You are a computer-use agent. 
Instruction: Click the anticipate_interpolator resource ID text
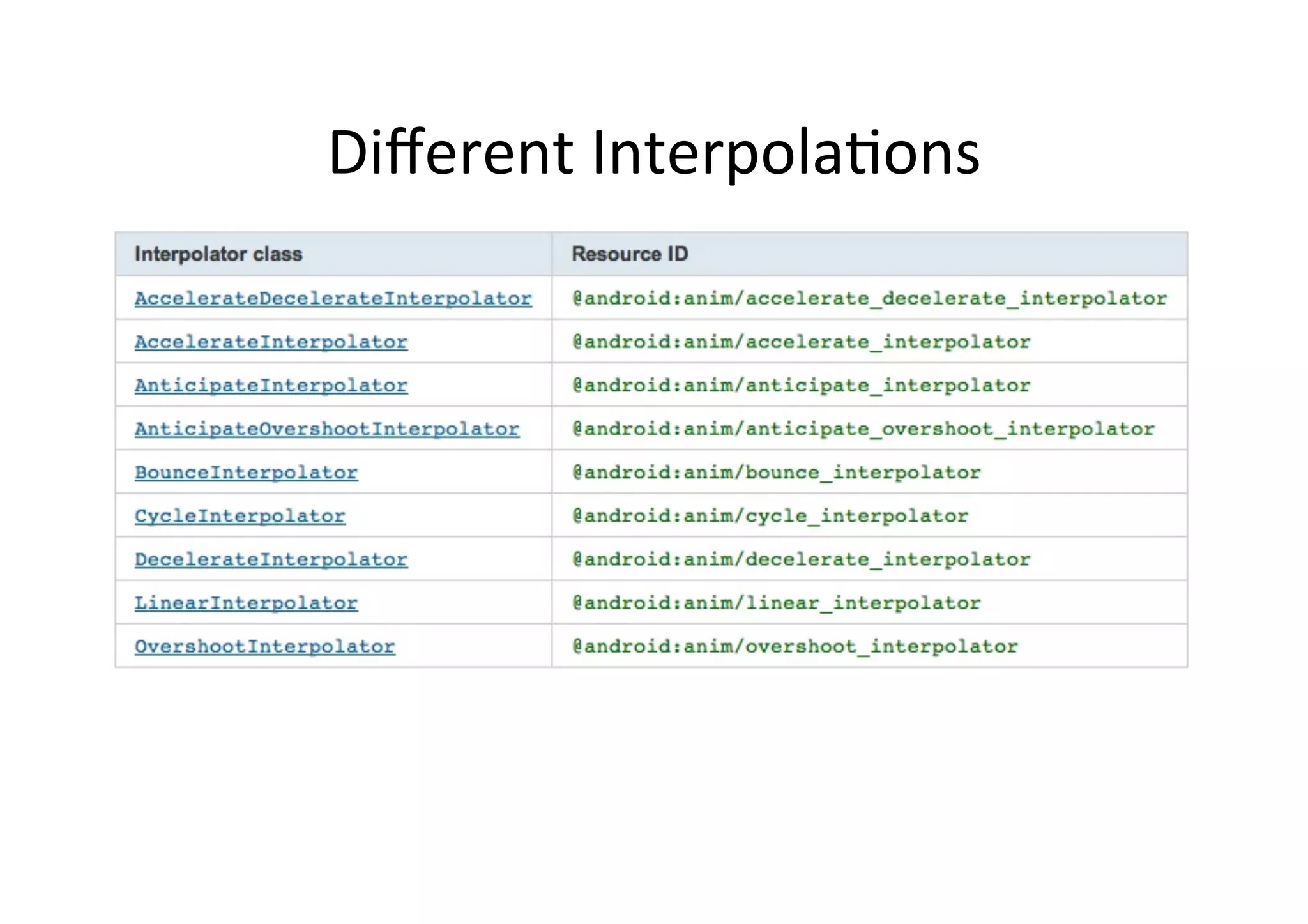tap(801, 385)
